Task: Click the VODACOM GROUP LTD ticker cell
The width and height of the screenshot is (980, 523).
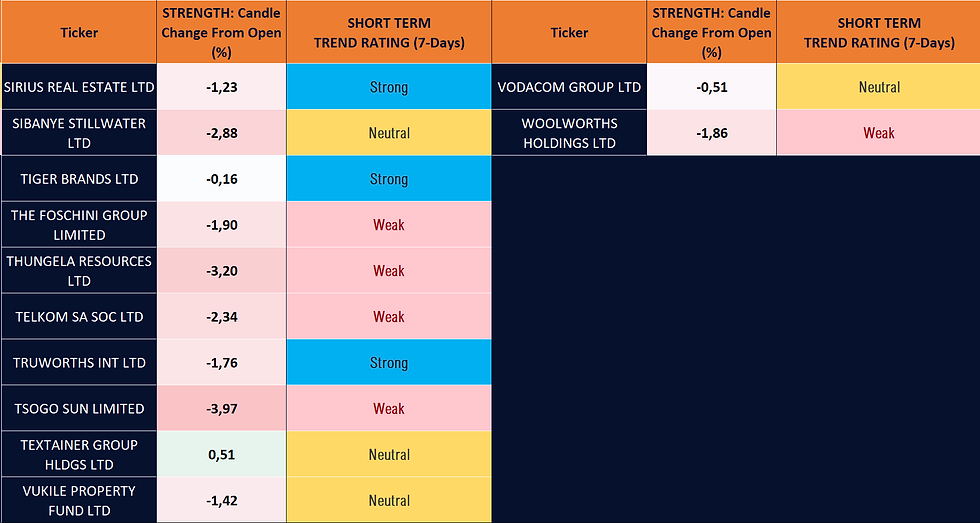Action: tap(569, 87)
